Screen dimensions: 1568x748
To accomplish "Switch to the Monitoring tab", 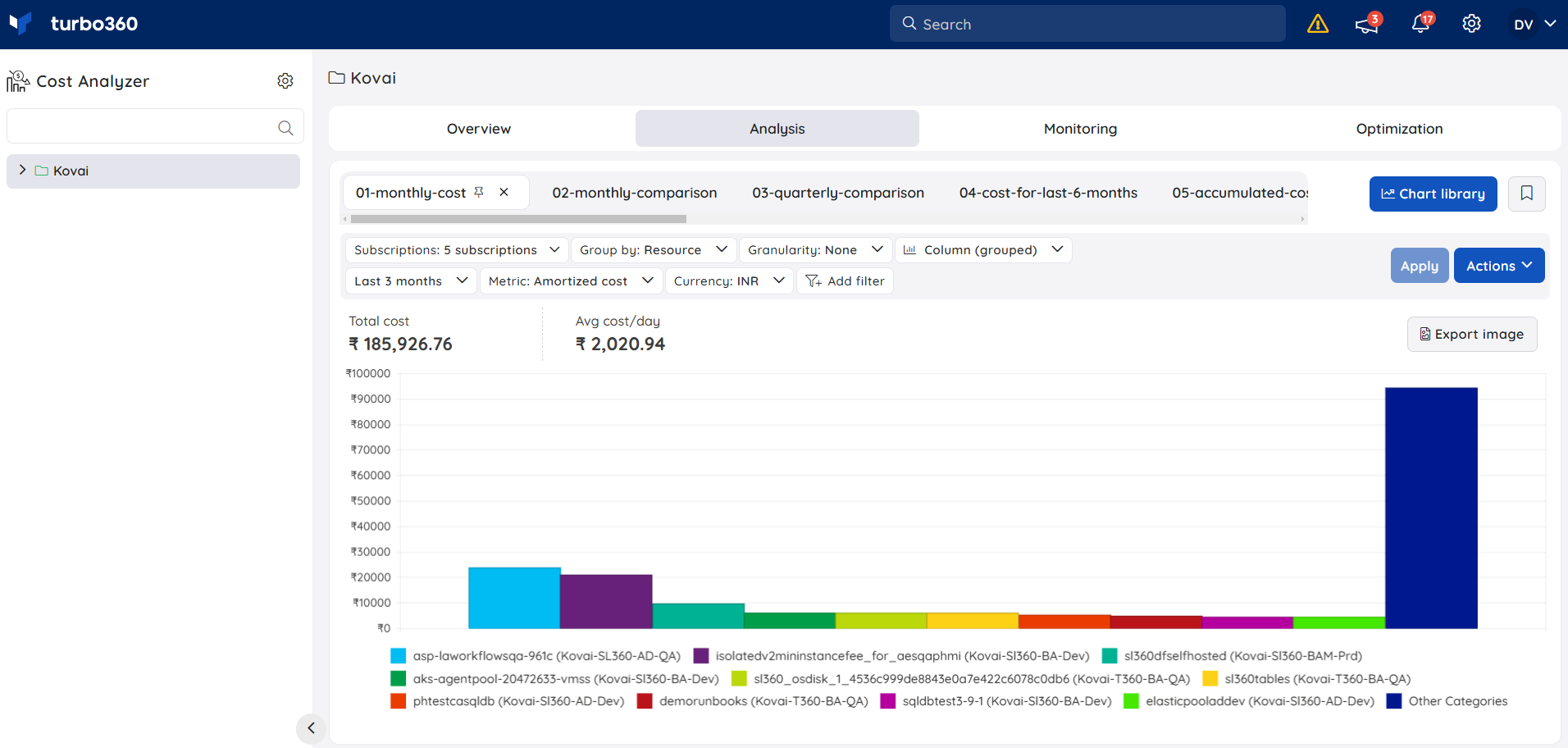I will tap(1080, 129).
